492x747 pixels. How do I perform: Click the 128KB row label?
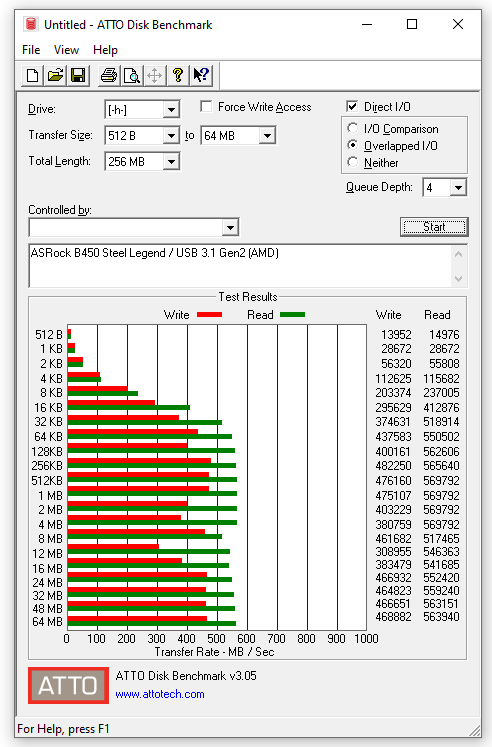pyautogui.click(x=47, y=452)
